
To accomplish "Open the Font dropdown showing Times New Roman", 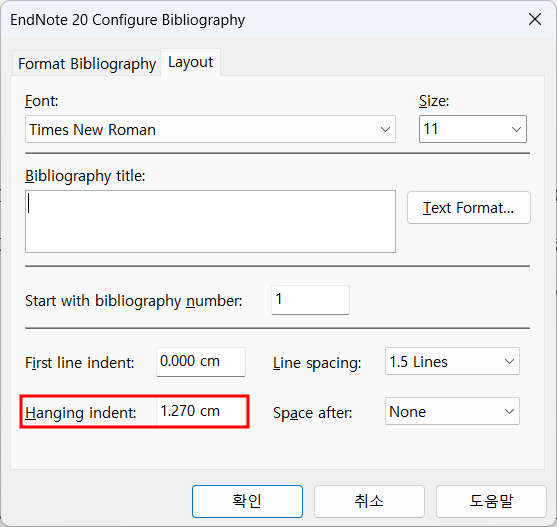I will 210,129.
